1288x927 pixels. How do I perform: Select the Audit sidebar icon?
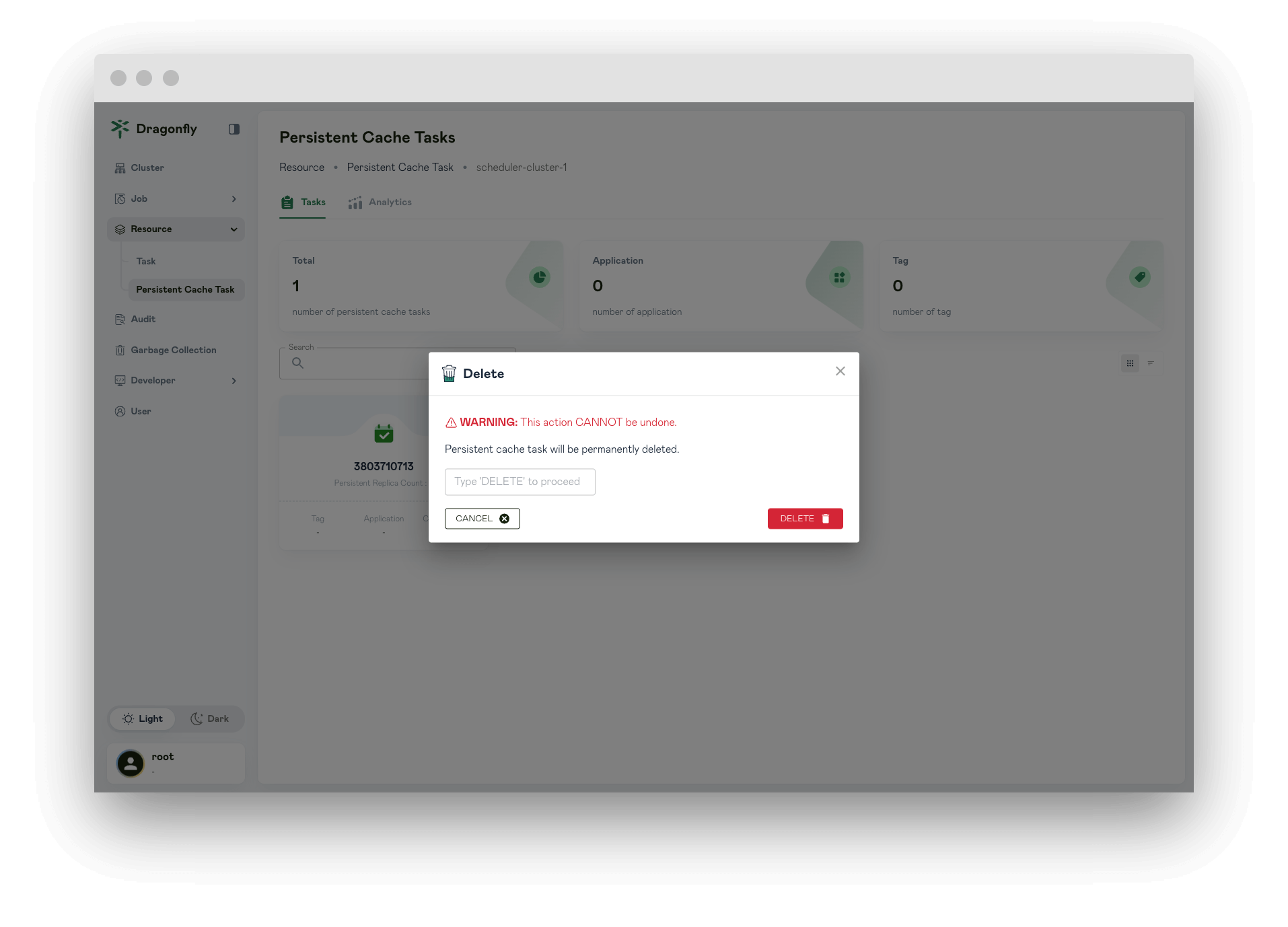pos(119,319)
